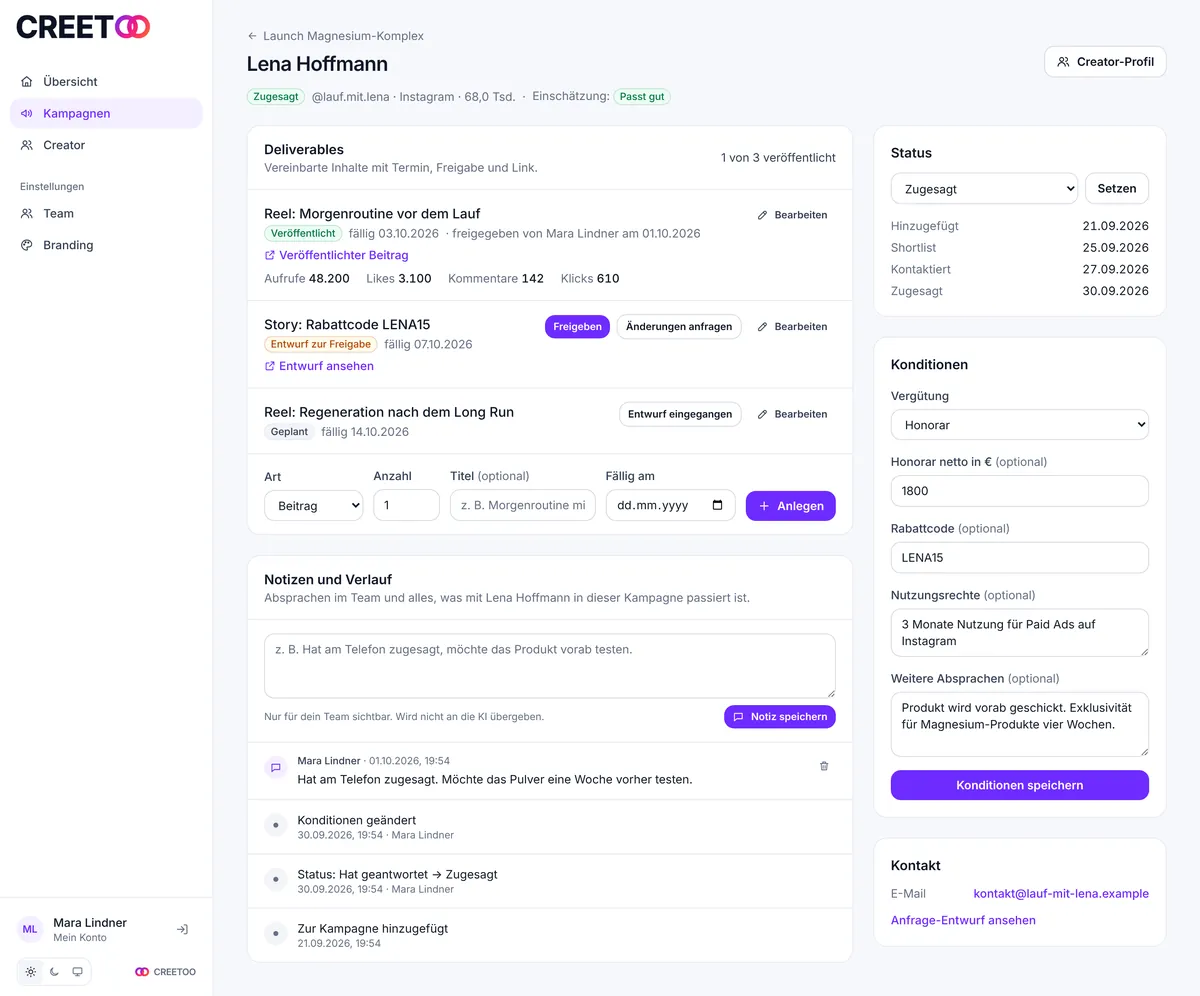Click the Weitere Absprachen text area
The width and height of the screenshot is (1200, 996).
[x=1020, y=724]
